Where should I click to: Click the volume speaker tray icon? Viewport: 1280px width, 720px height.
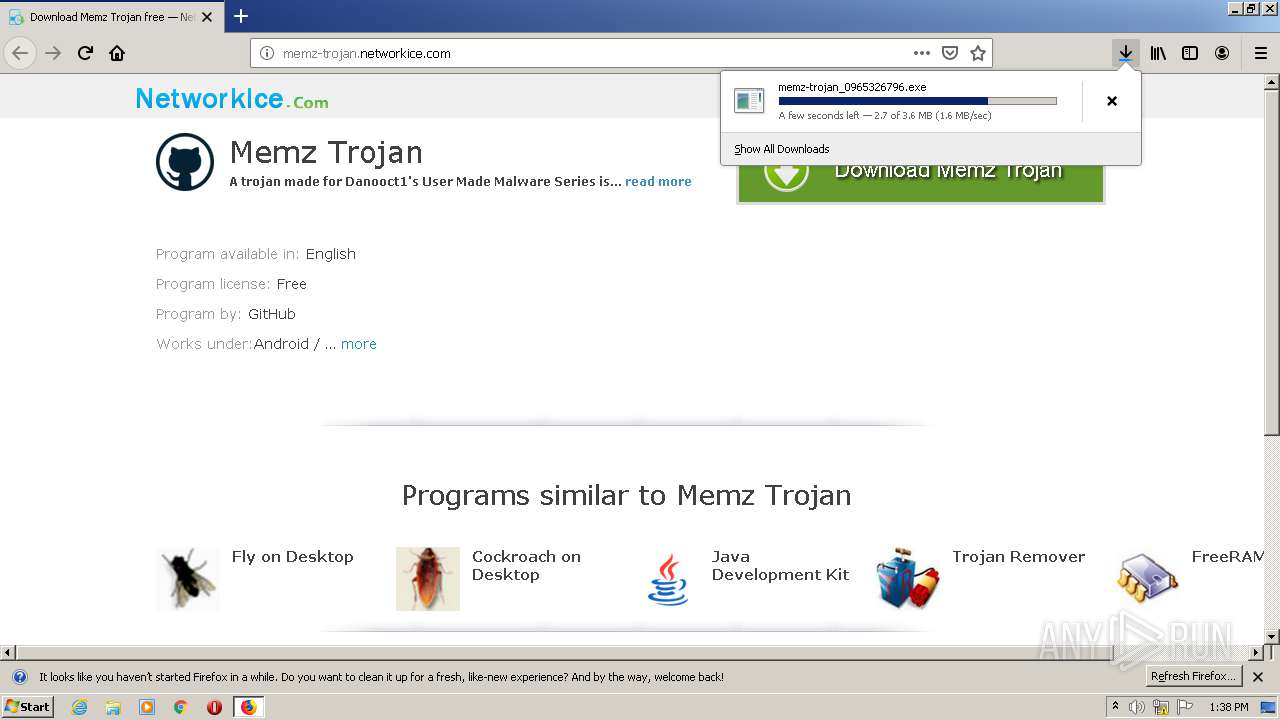(x=1137, y=707)
